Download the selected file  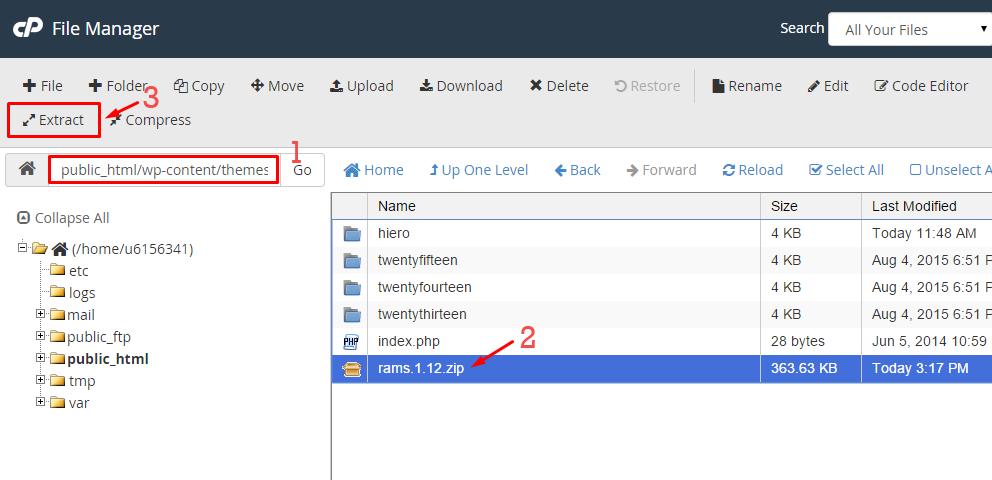(461, 86)
